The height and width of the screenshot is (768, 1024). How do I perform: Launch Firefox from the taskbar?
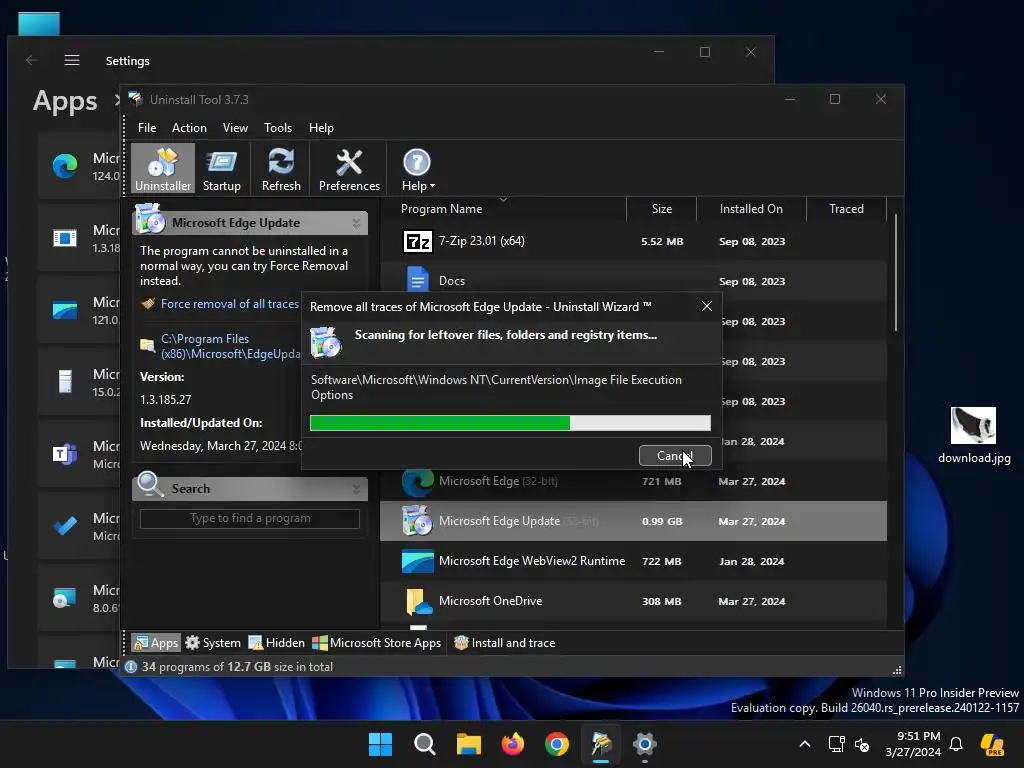513,744
